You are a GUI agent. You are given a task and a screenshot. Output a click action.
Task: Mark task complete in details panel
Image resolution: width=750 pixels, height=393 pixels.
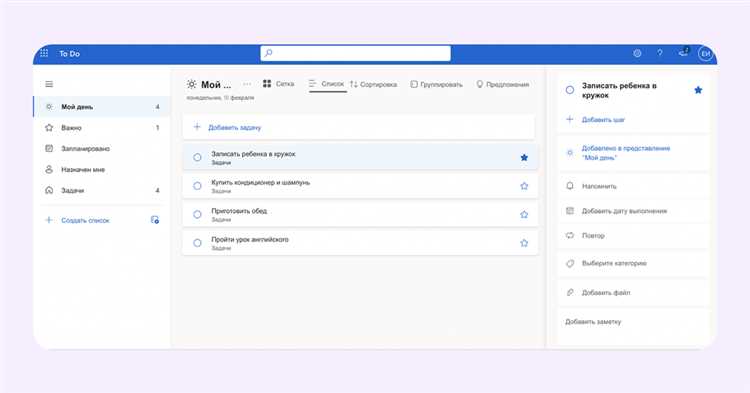[570, 90]
